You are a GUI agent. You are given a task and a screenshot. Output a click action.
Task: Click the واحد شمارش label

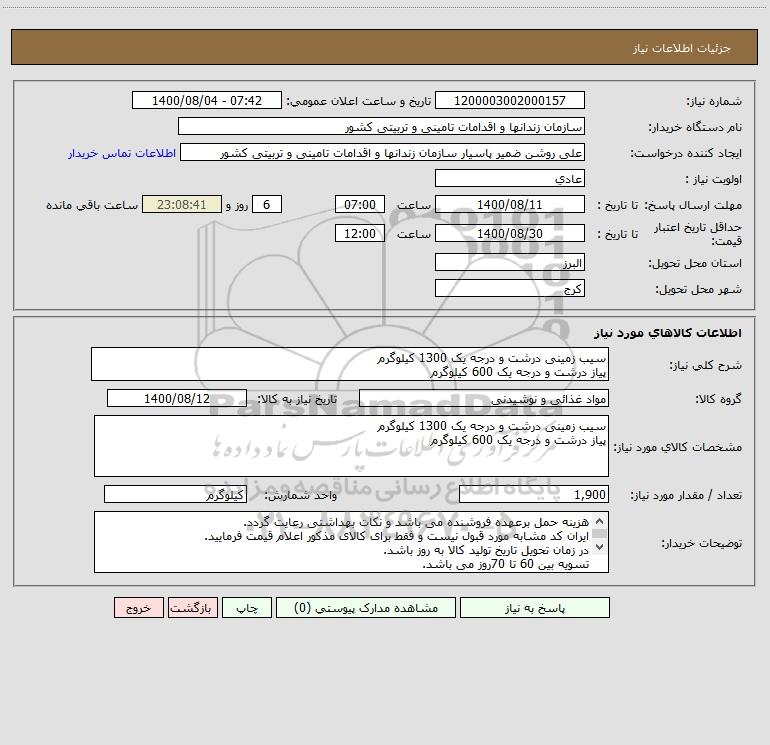pos(301,496)
